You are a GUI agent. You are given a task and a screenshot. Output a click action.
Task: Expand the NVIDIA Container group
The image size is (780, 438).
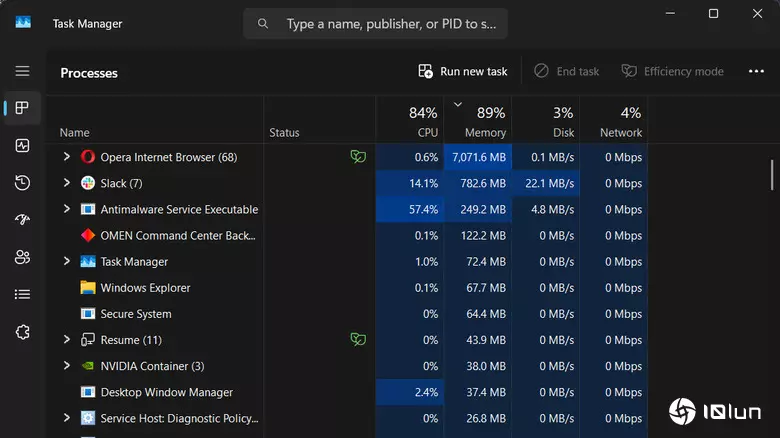click(67, 366)
